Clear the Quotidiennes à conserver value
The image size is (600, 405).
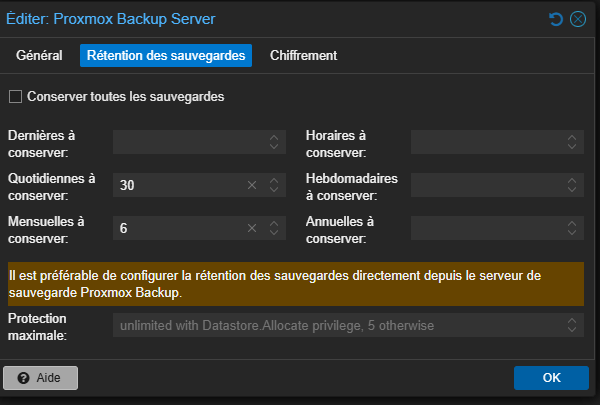(252, 185)
